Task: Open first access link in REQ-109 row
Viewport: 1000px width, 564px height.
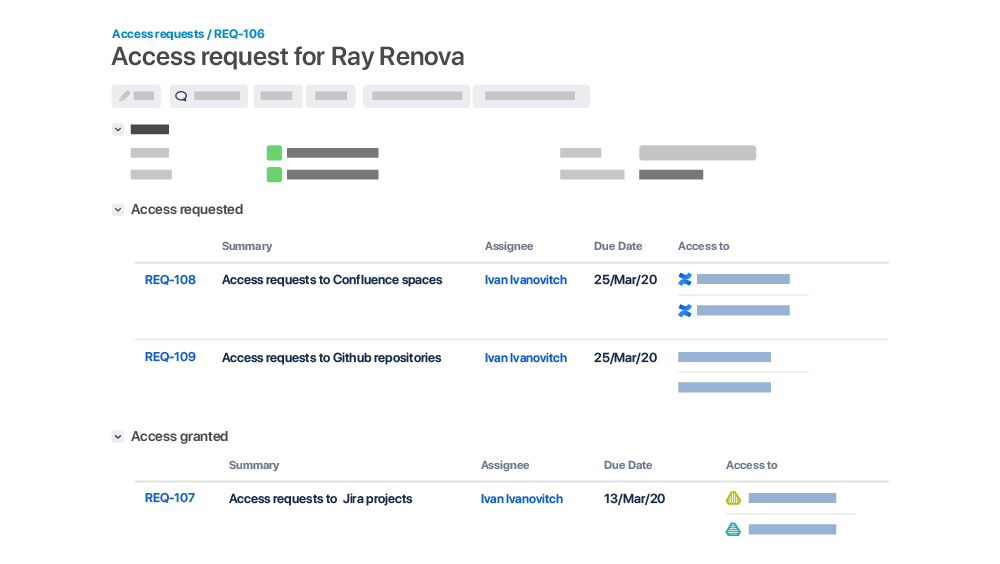Action: (724, 357)
